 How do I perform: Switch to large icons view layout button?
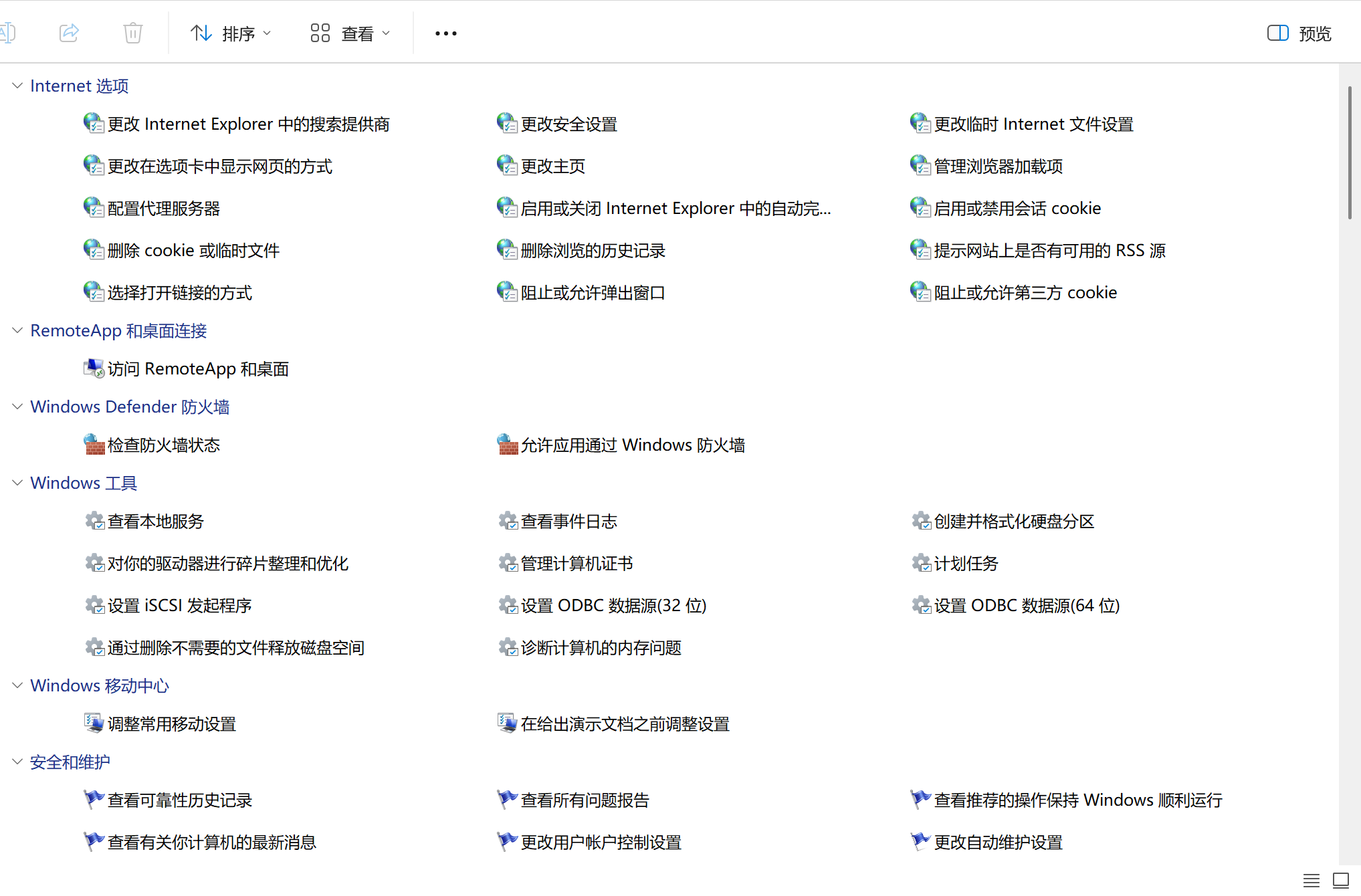[x=1341, y=881]
